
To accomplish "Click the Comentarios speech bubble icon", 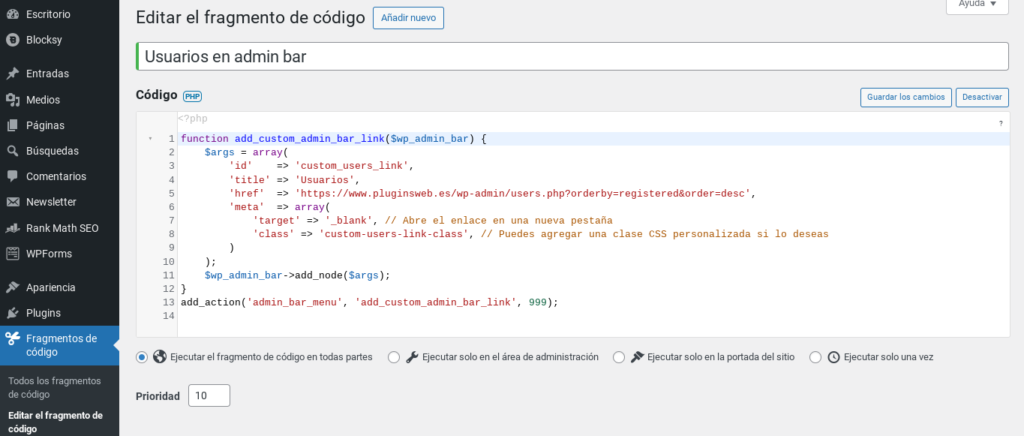I will click(12, 176).
